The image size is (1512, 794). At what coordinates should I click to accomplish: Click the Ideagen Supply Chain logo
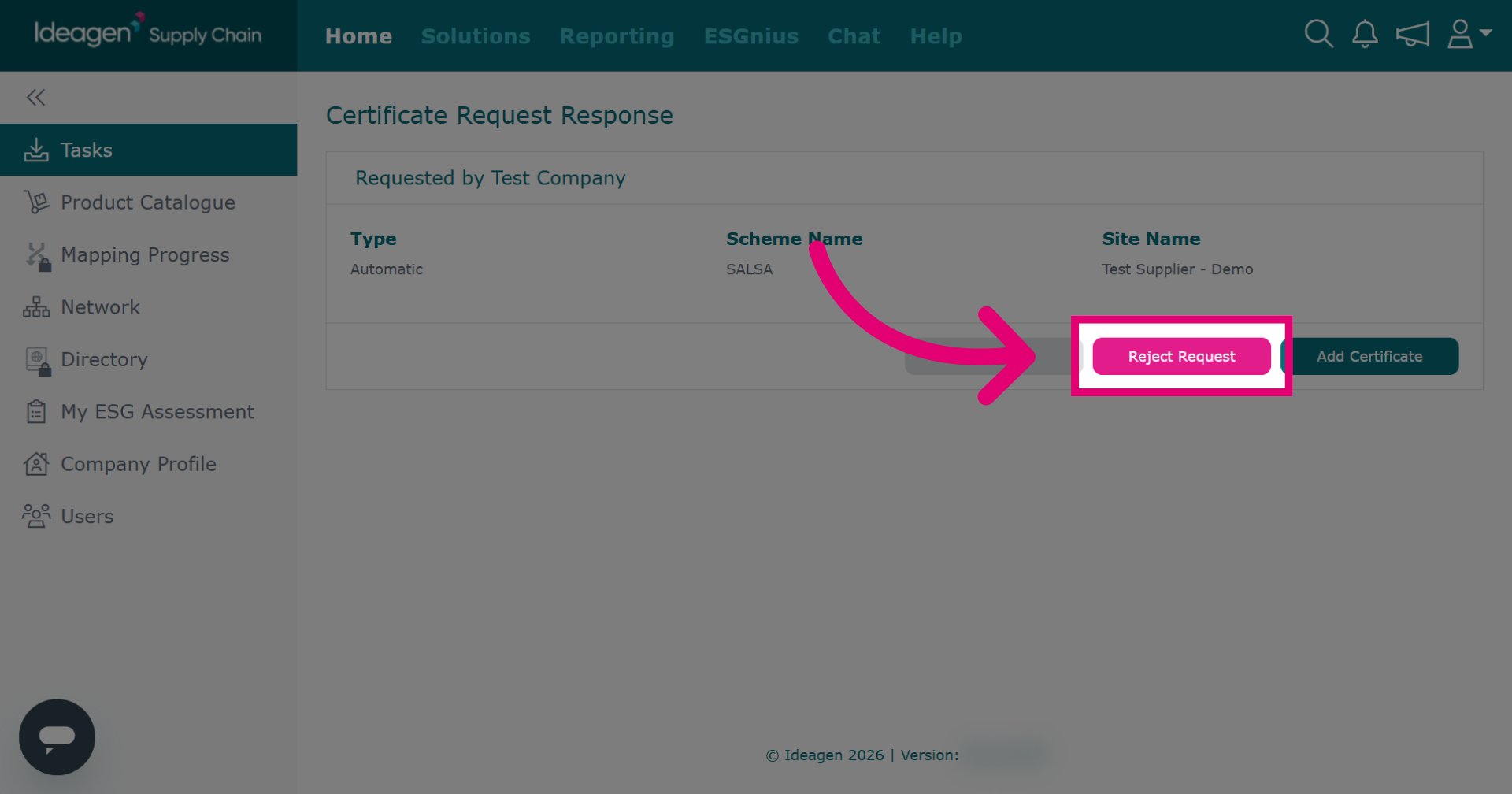coord(147,32)
